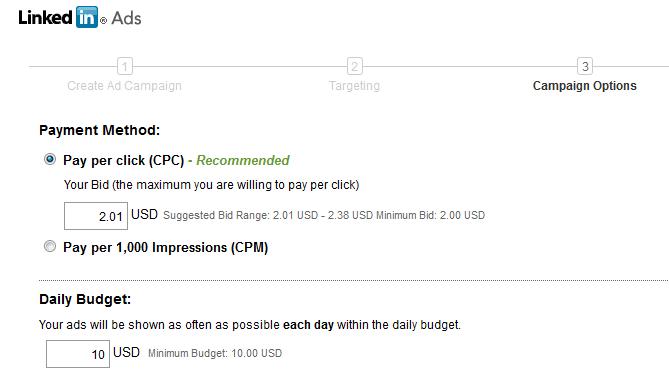Click the Daily Budget heading
669x382 pixels.
click(85, 299)
